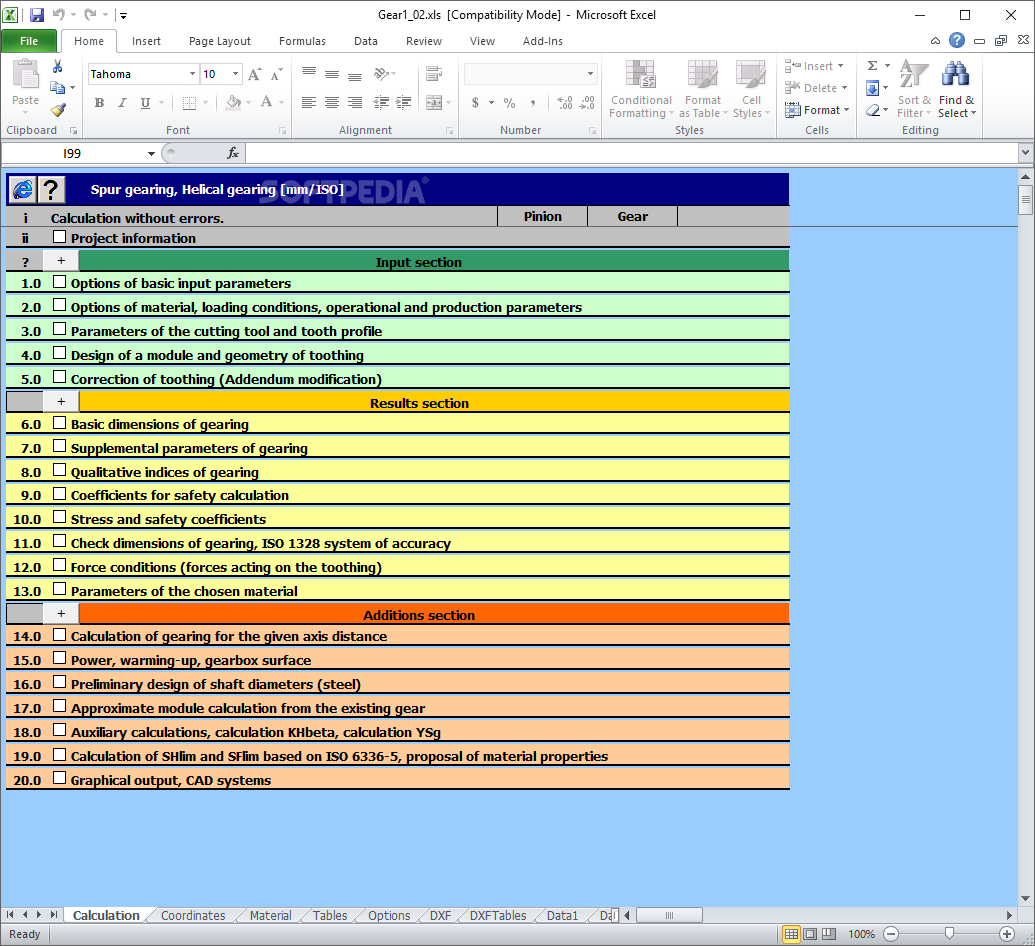Check Basic dimensions of gearing checkbox
Screen dimensions: 1035x946
59,422
